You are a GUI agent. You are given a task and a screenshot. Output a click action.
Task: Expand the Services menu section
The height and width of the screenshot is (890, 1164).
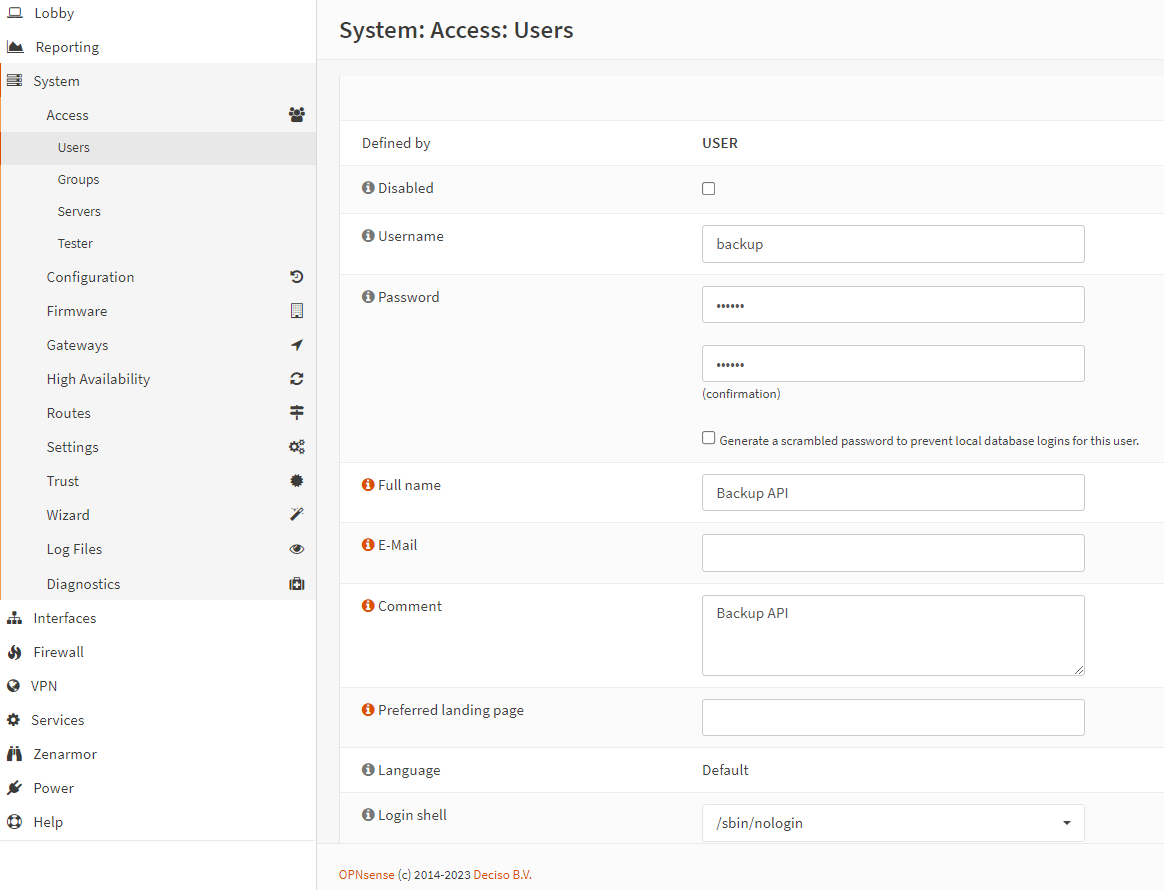pos(55,720)
